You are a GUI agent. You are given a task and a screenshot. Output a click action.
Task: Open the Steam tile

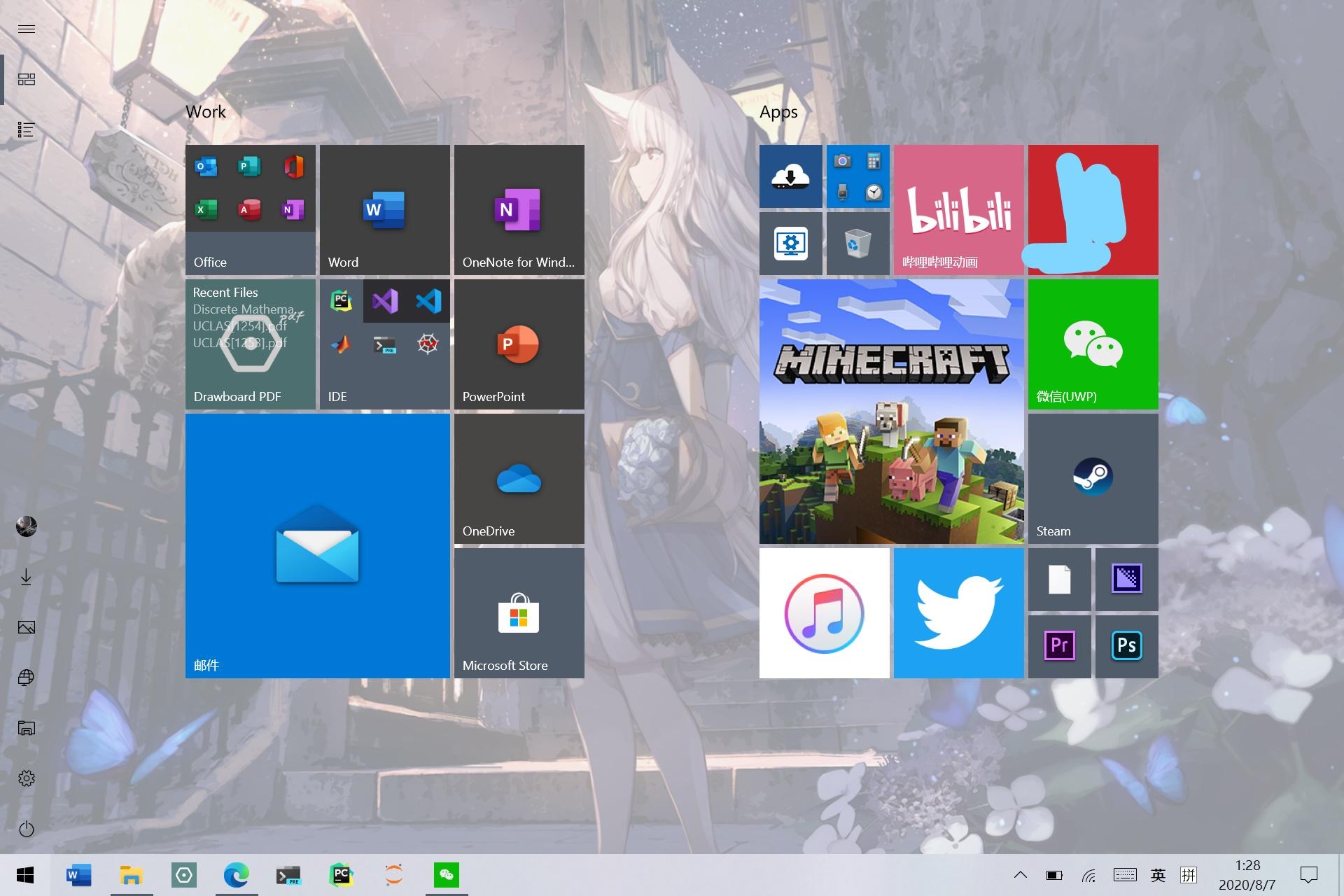click(x=1093, y=478)
